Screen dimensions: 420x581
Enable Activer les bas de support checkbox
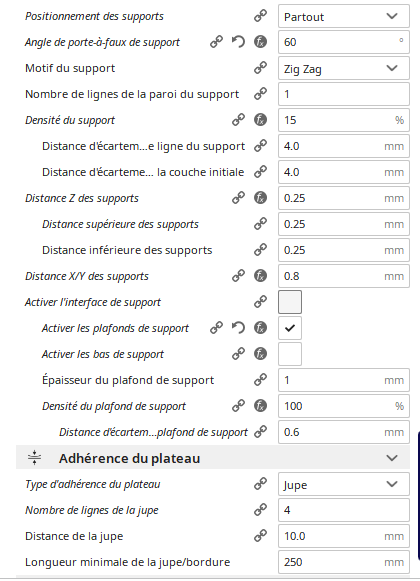290,354
